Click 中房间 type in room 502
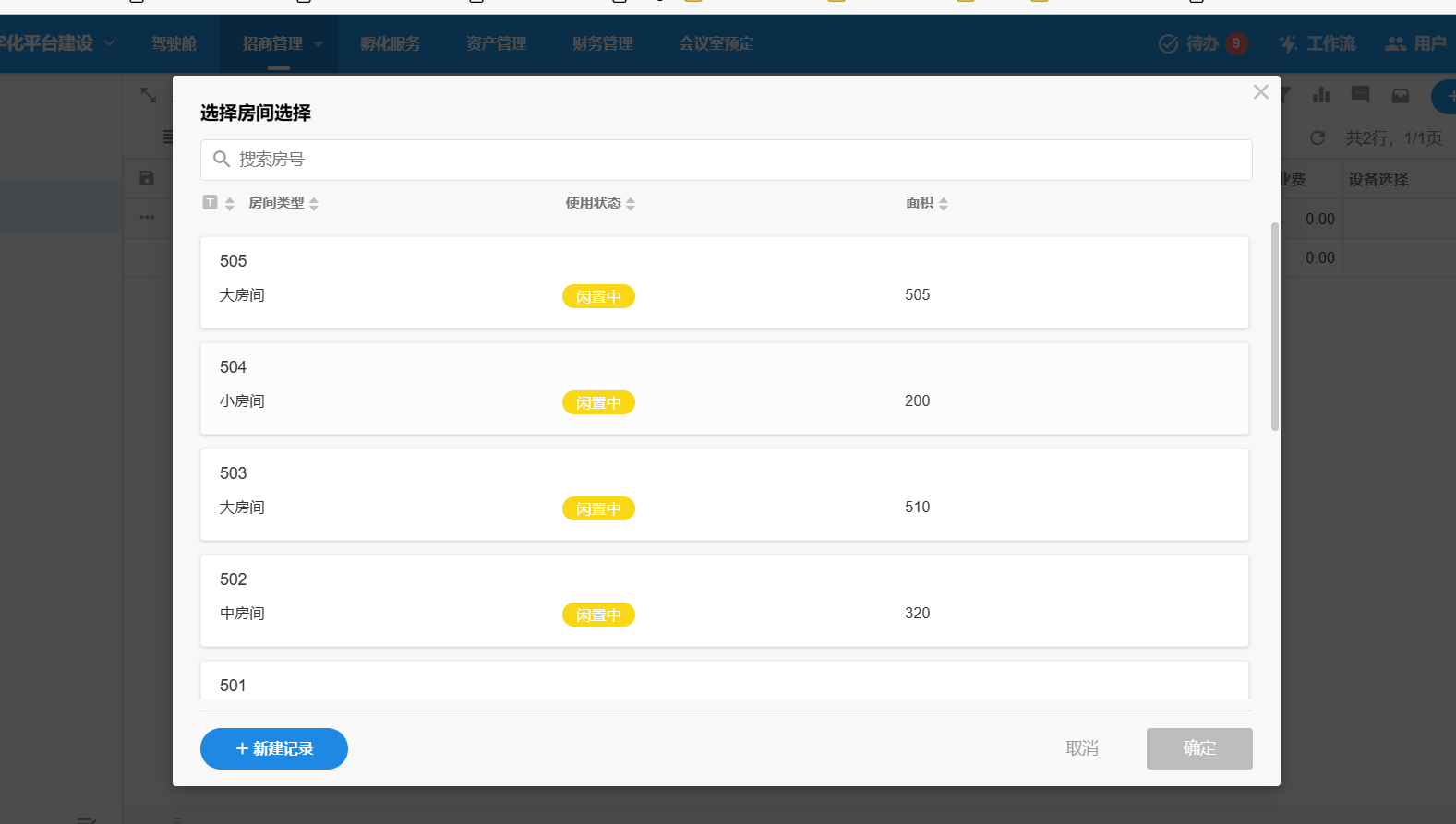 (242, 613)
